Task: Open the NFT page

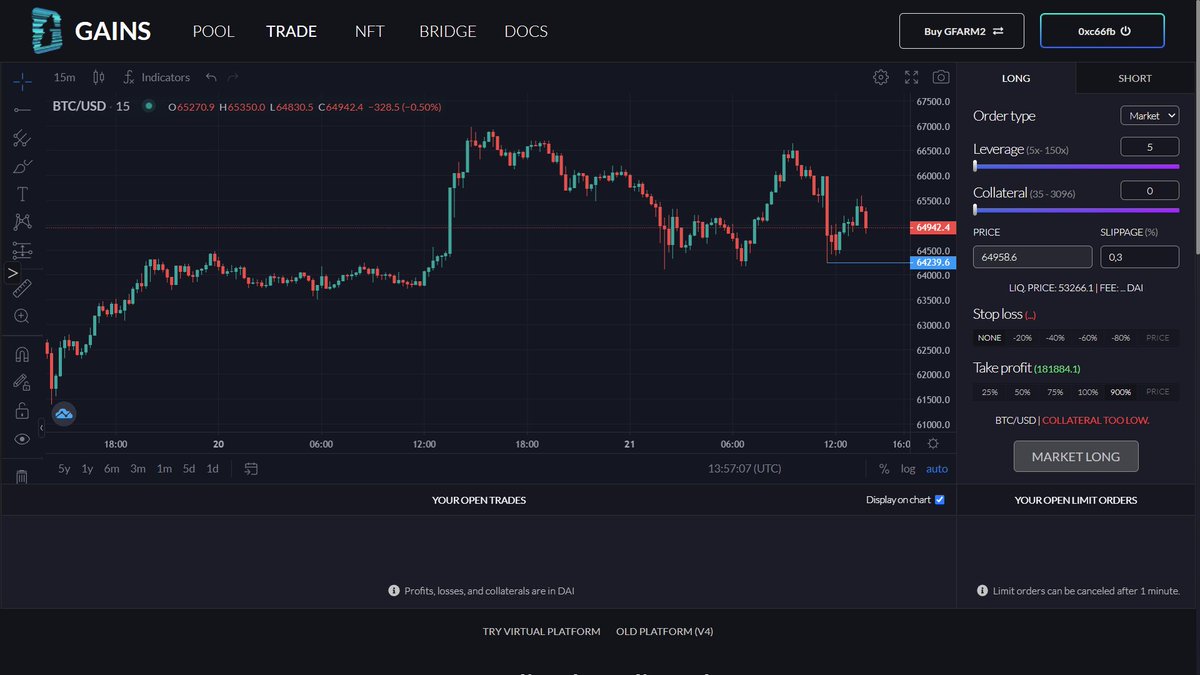Action: pyautogui.click(x=369, y=31)
